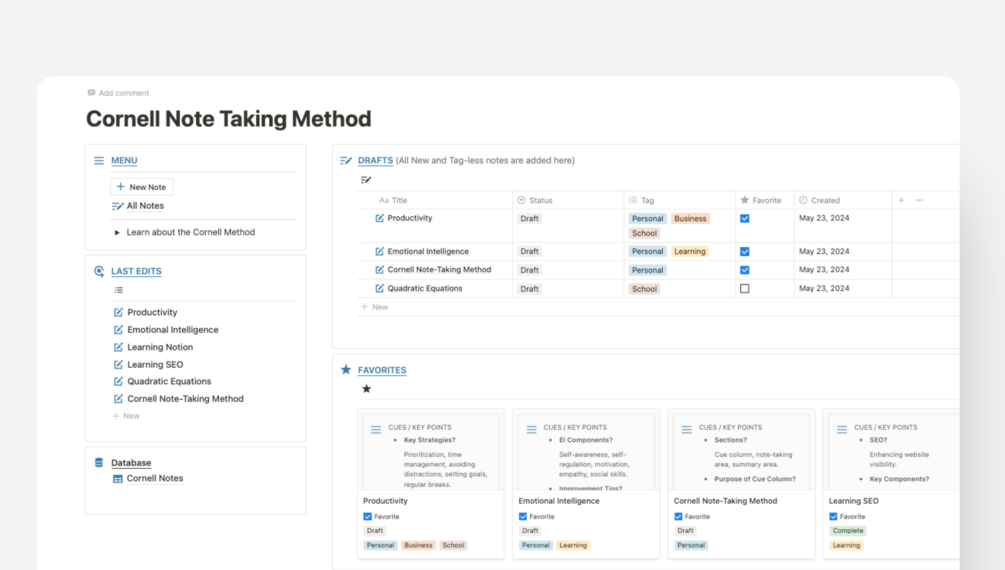Click the black star view icon under FAVORITES

[366, 389]
